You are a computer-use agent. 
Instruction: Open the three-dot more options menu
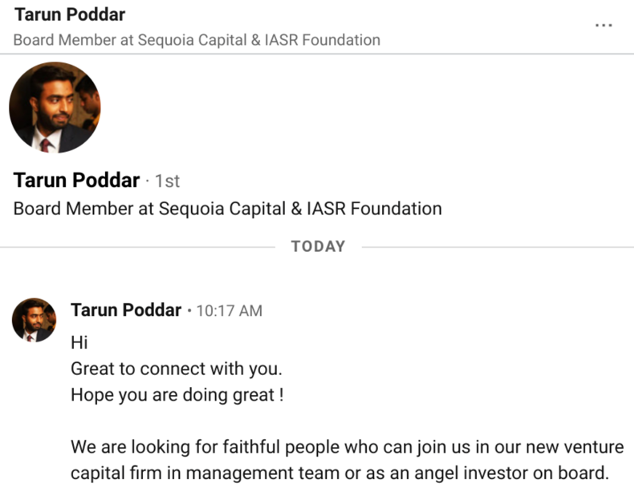603,25
